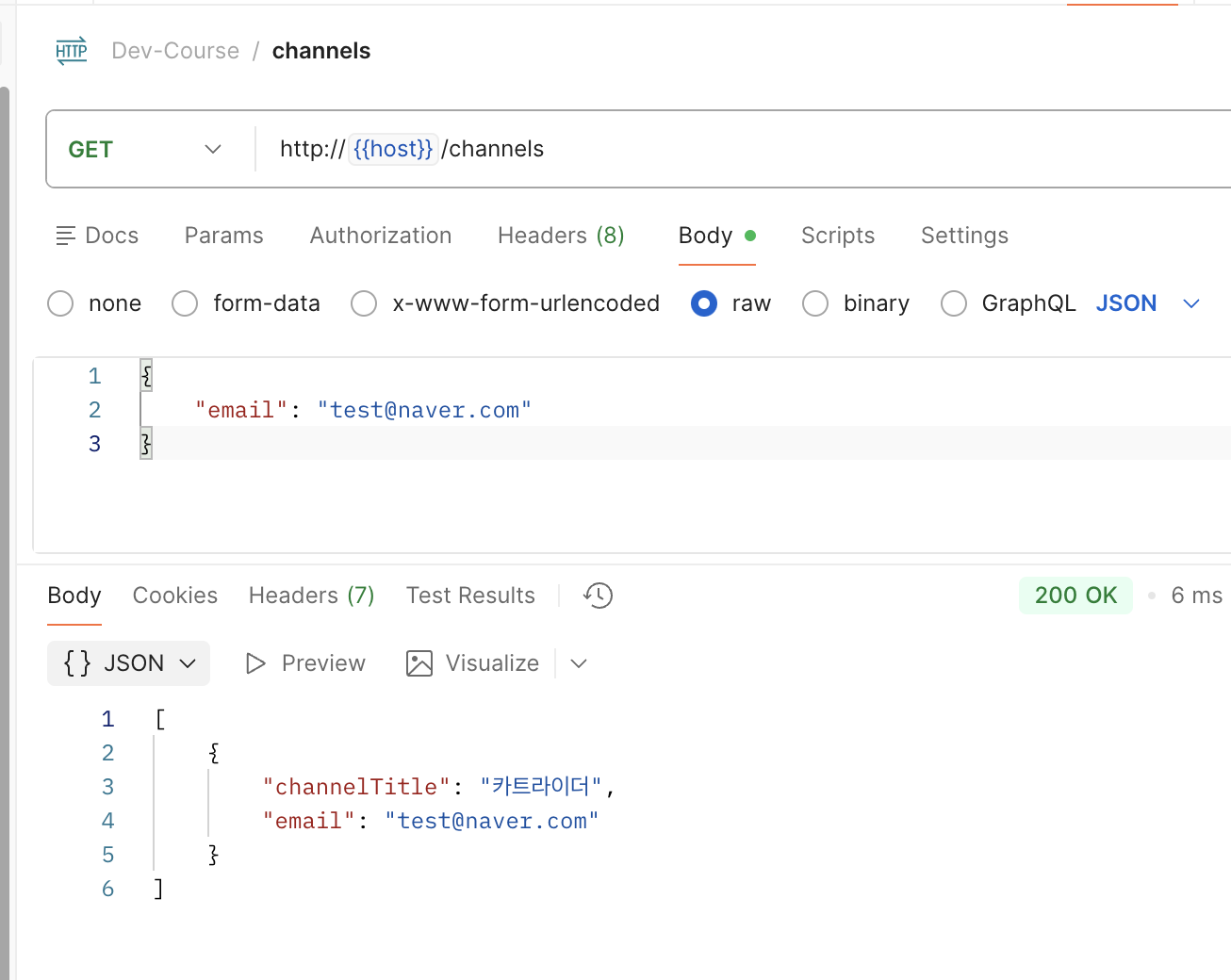Click the left vertical scrollbar

[x=5, y=528]
